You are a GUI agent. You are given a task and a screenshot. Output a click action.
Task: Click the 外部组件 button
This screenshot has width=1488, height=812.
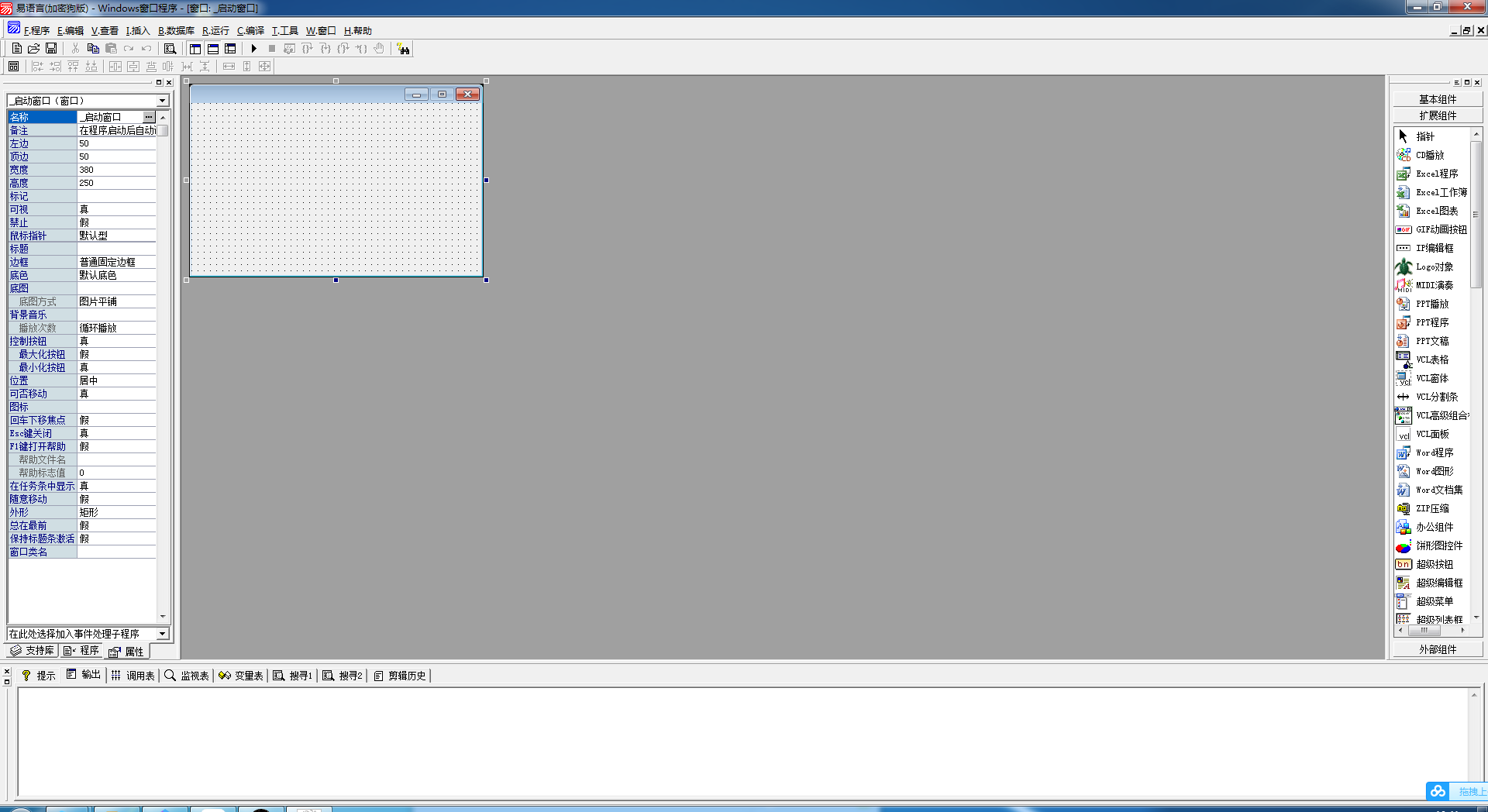pos(1437,649)
